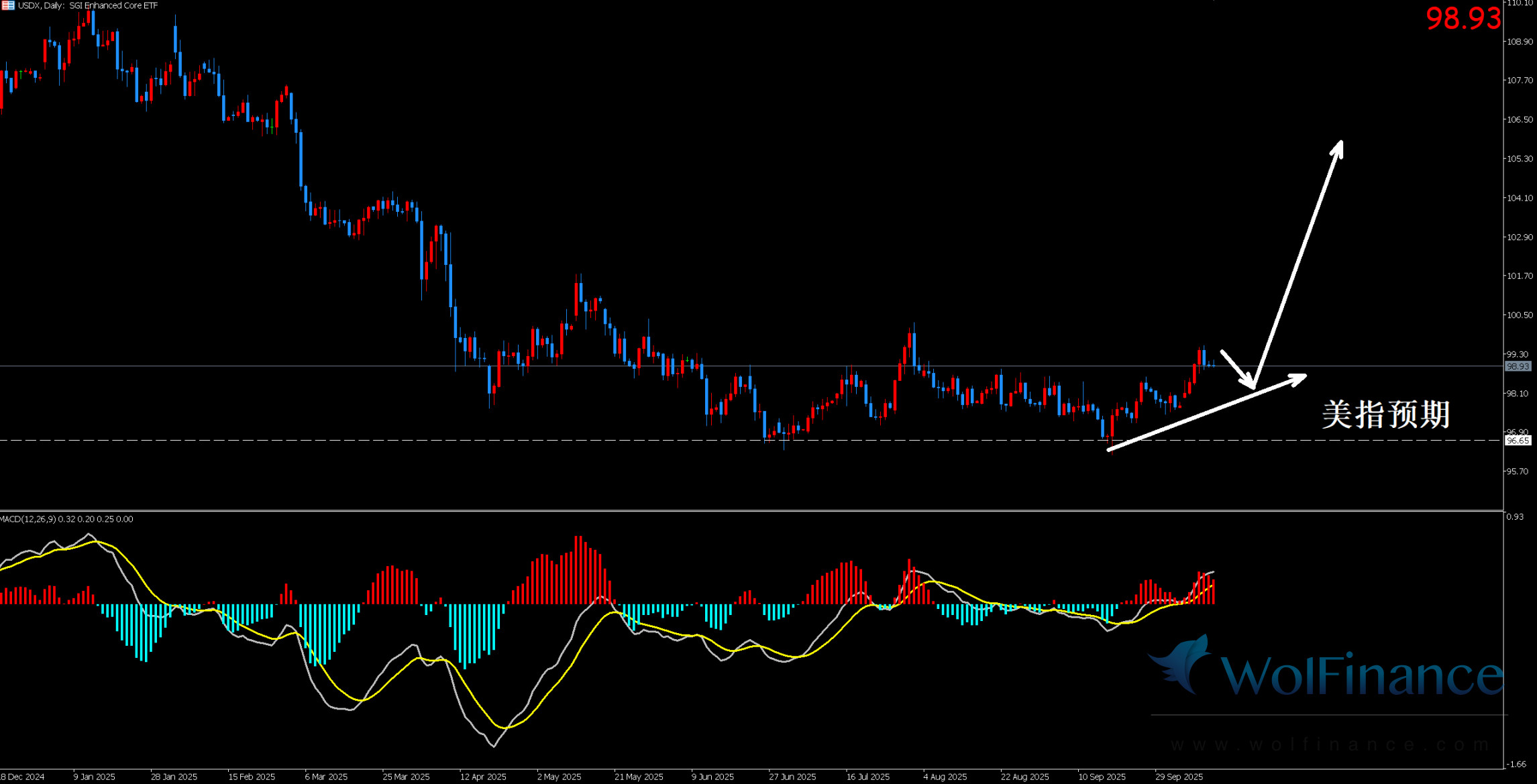Click the MACD scale value -1.66
The width and height of the screenshot is (1537, 784).
point(1516,764)
